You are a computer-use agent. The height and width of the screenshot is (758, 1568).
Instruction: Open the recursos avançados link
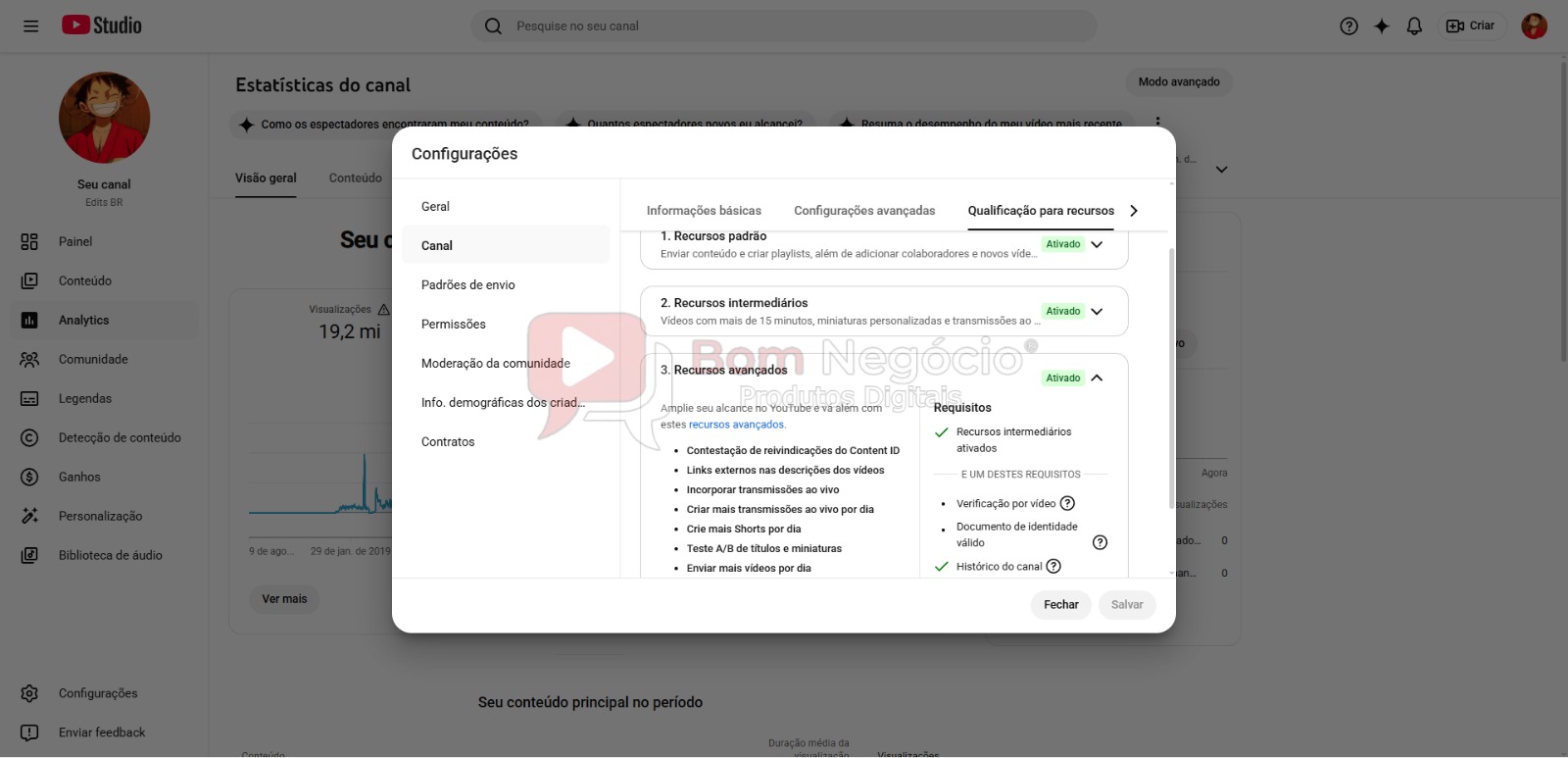coord(736,425)
